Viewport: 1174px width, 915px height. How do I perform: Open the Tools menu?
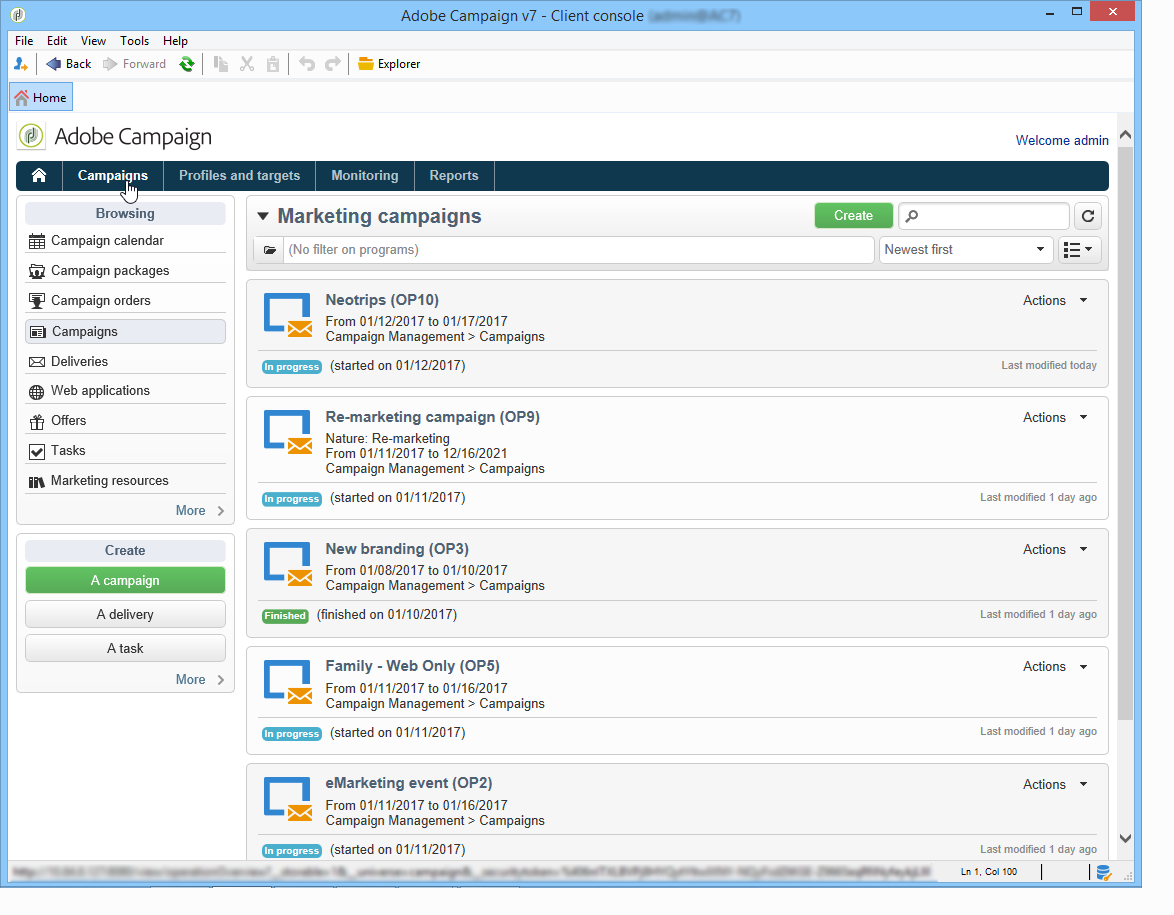click(134, 41)
